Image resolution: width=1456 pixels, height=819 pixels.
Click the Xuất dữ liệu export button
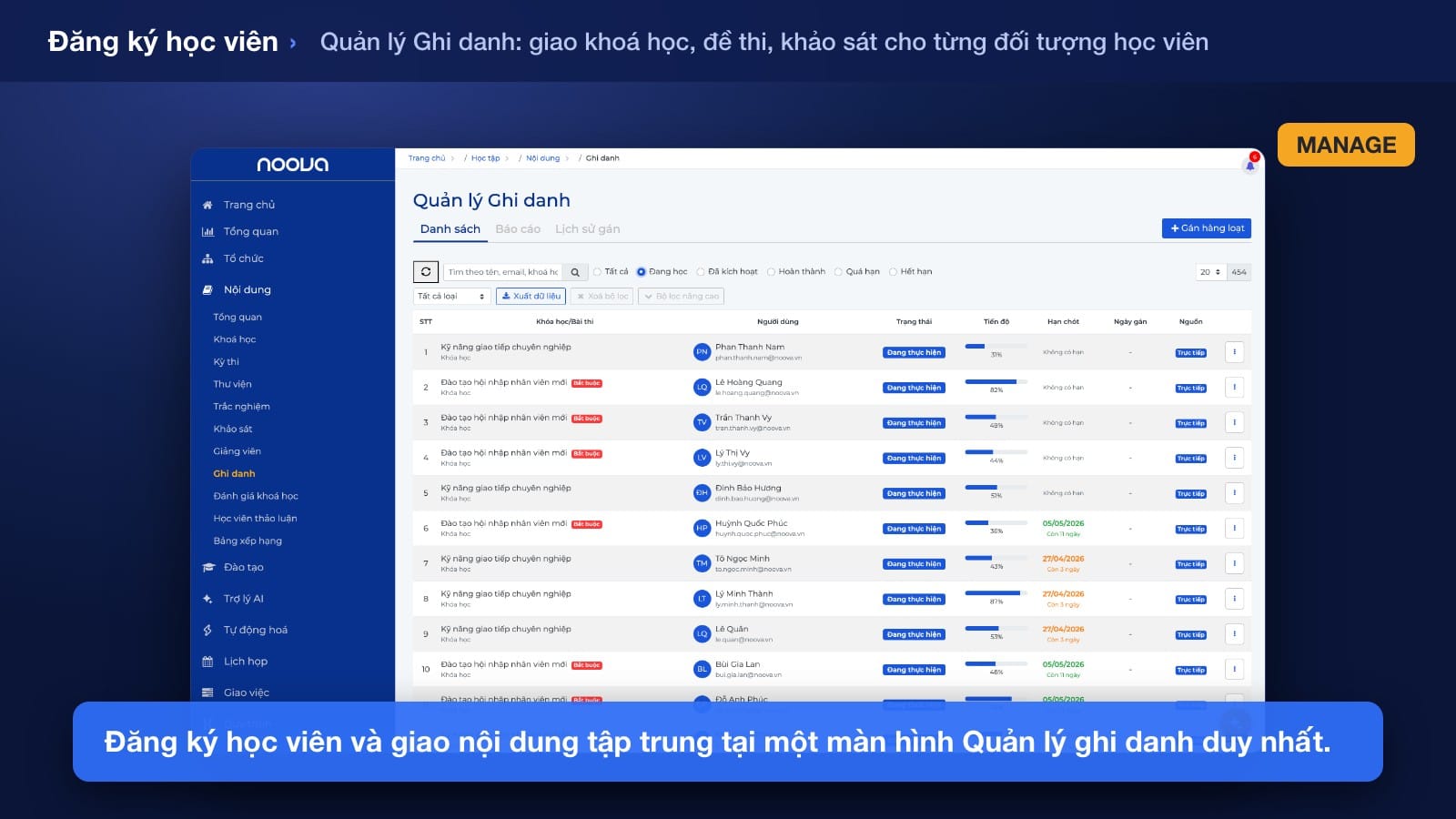[531, 296]
